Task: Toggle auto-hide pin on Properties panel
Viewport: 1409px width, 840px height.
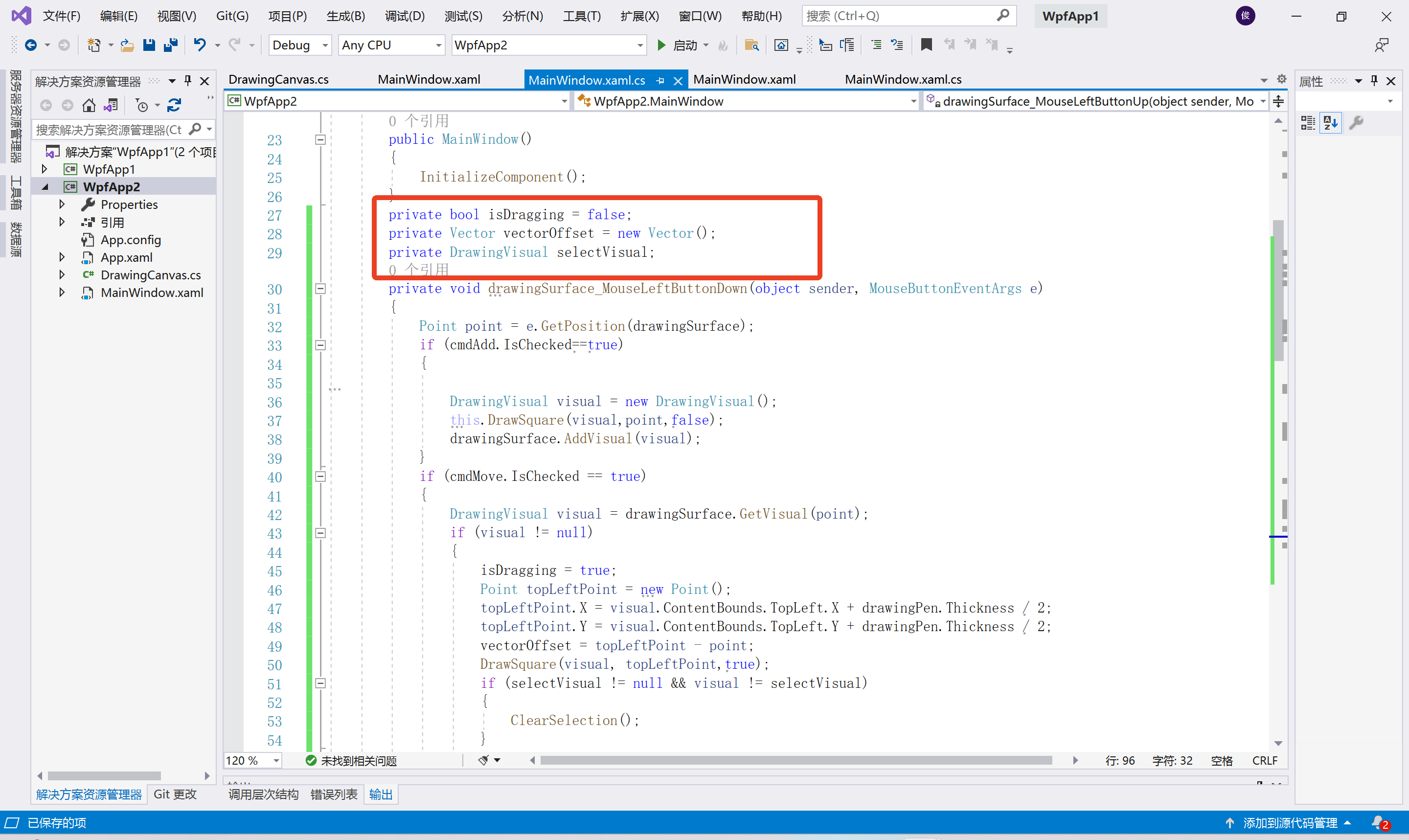Action: pyautogui.click(x=1374, y=81)
